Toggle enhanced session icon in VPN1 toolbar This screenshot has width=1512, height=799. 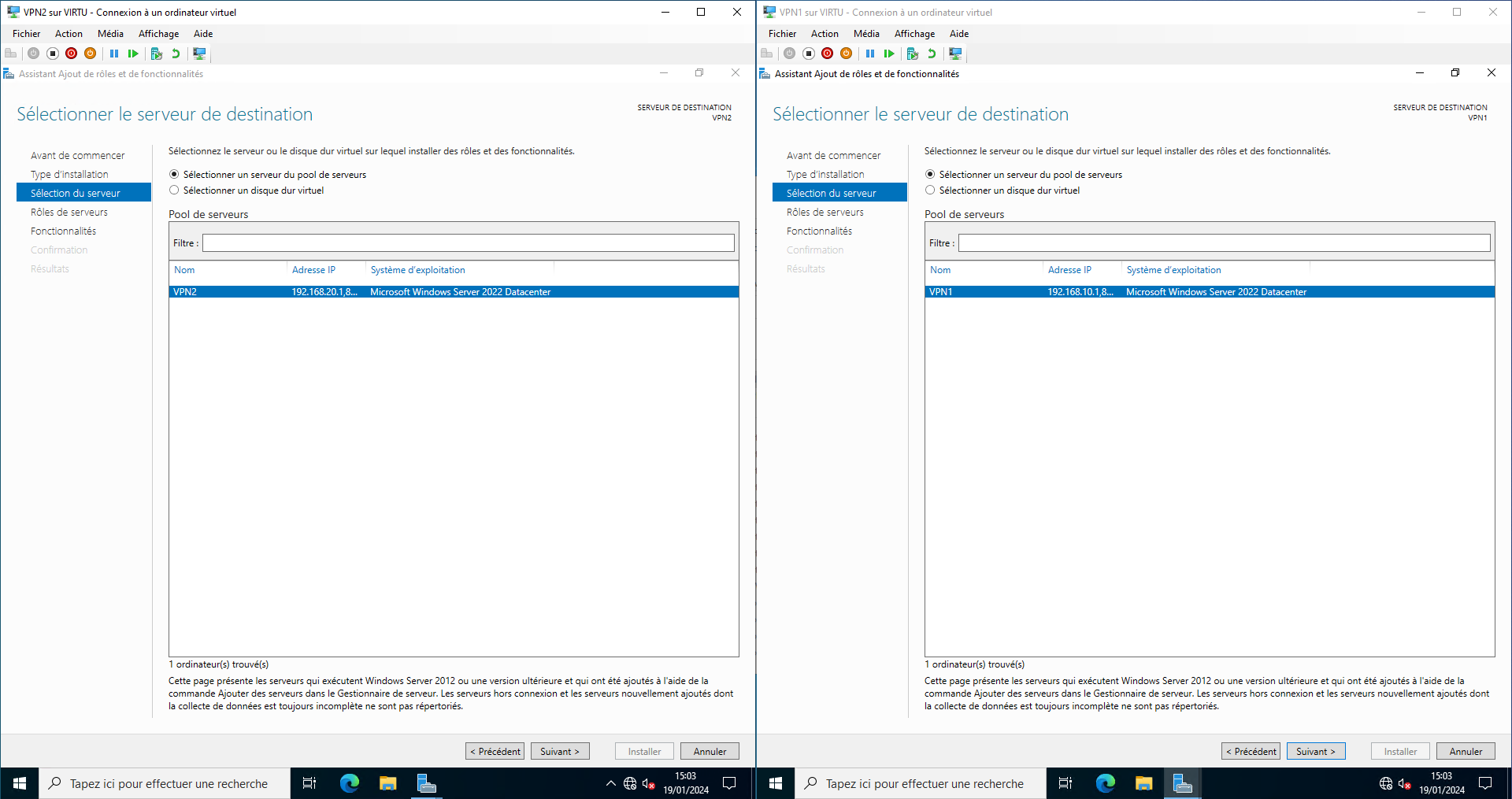tap(955, 54)
